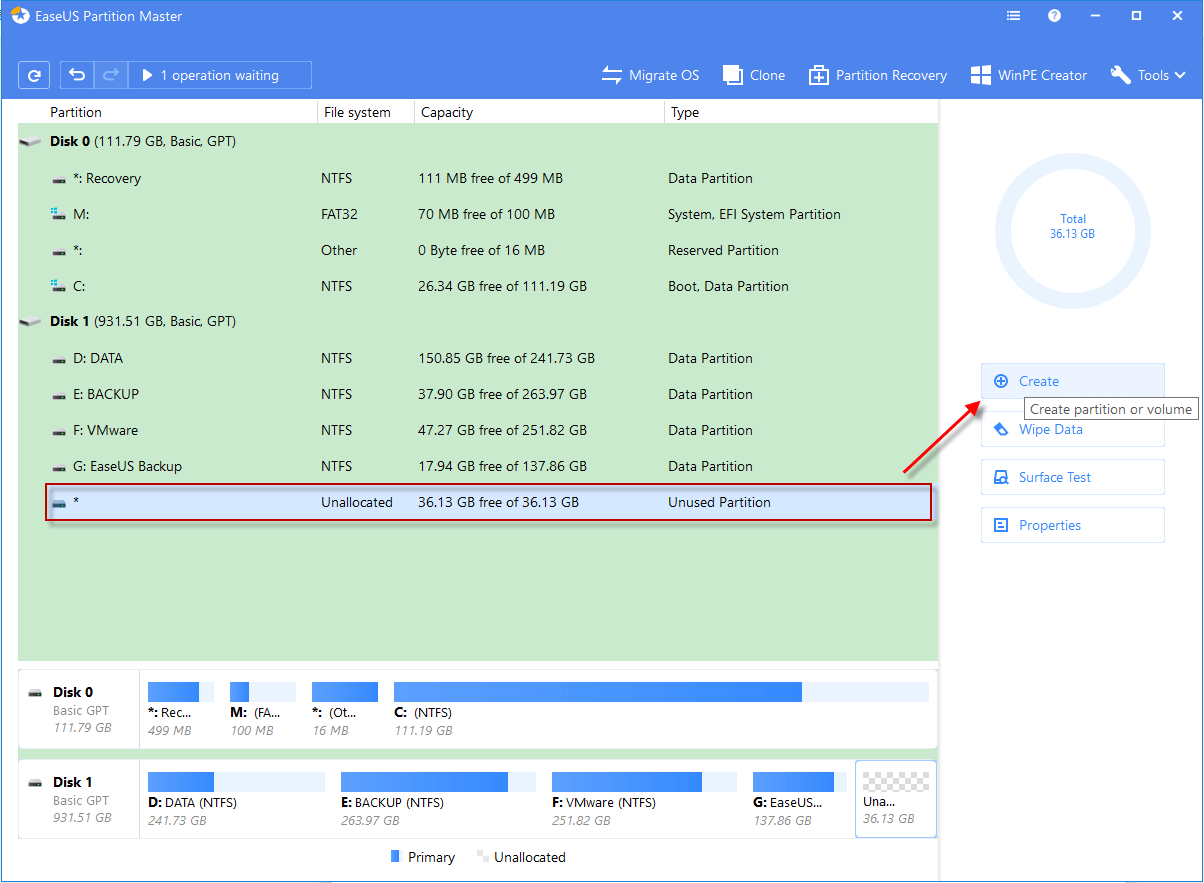Click the Partition Recovery icon

pos(819,75)
